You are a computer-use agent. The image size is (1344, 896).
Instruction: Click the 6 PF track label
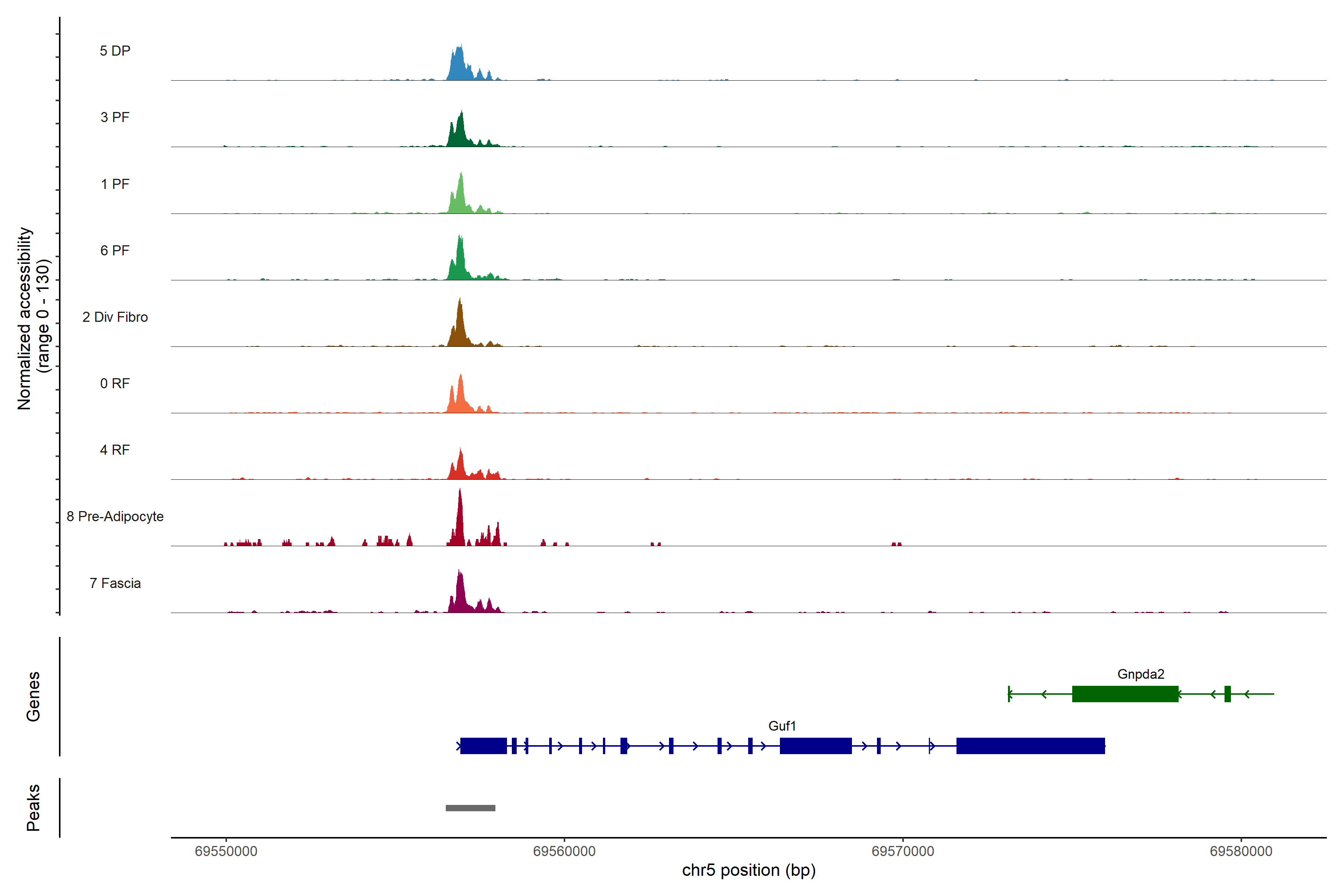pos(115,250)
